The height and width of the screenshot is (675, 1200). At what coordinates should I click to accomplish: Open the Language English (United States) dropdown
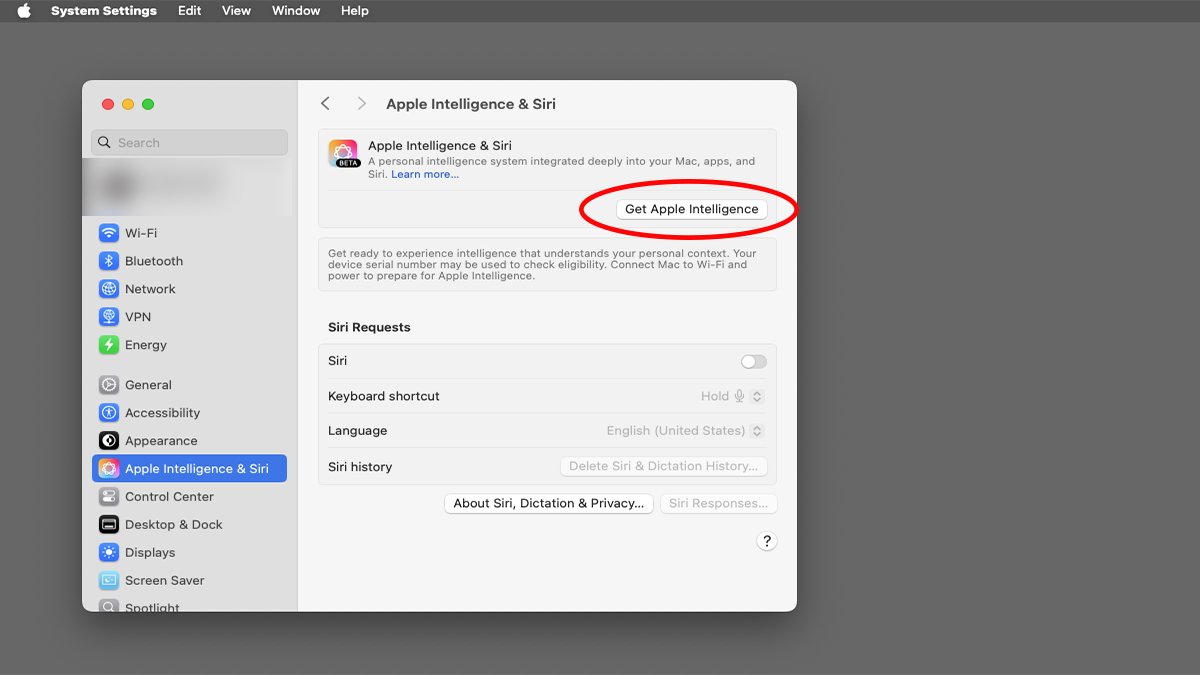(685, 431)
